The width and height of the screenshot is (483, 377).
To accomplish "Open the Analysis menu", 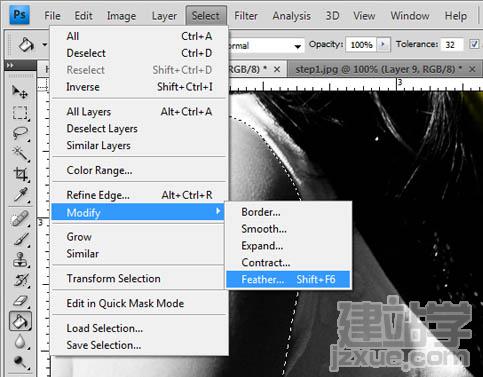I will point(292,16).
